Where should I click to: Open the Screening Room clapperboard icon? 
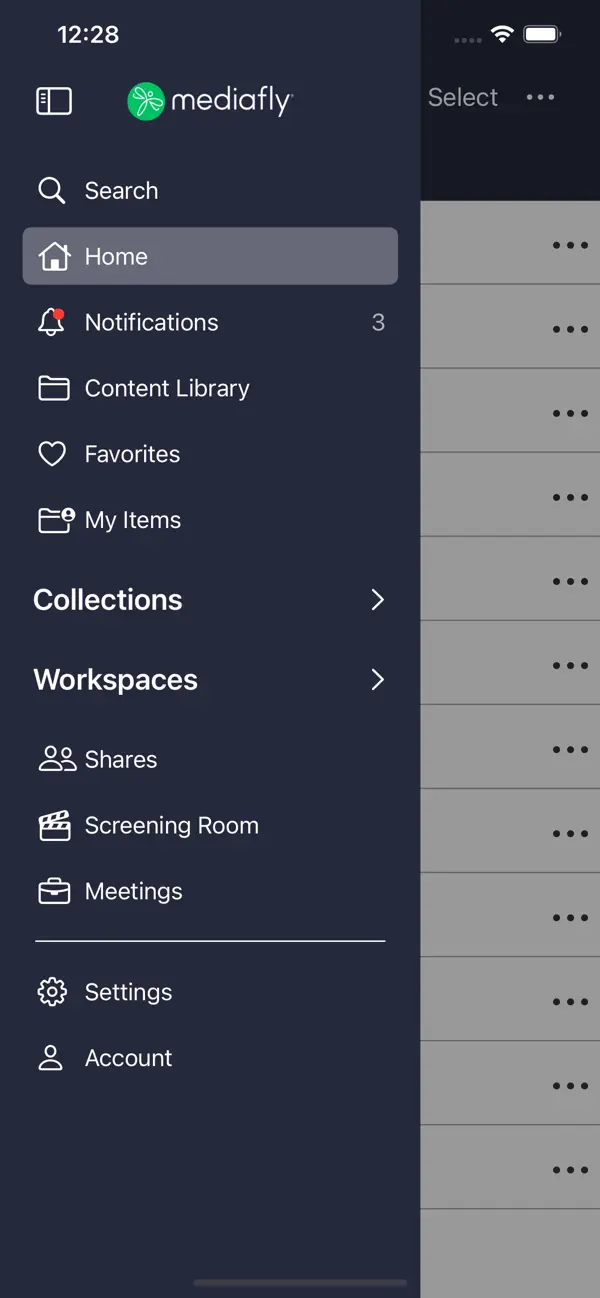54,825
